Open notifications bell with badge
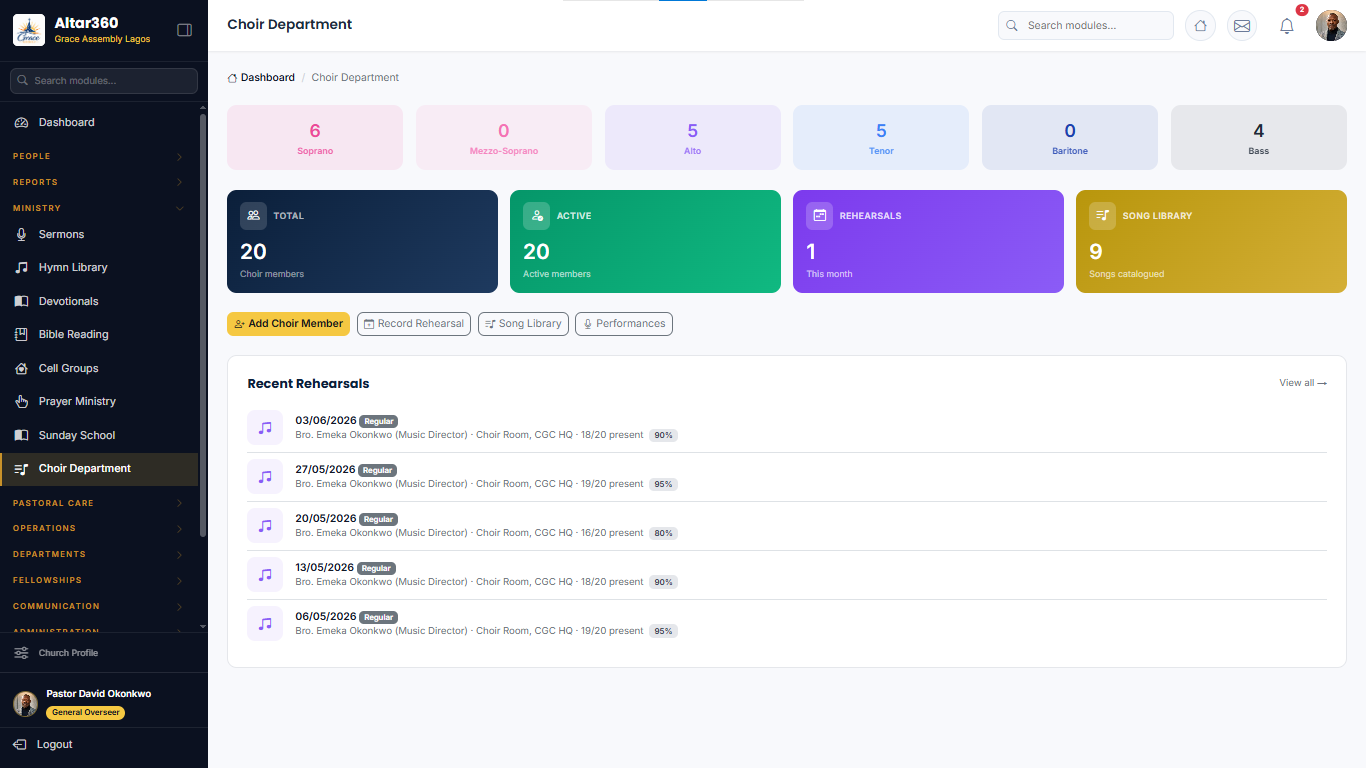1366x768 pixels. pos(1287,26)
